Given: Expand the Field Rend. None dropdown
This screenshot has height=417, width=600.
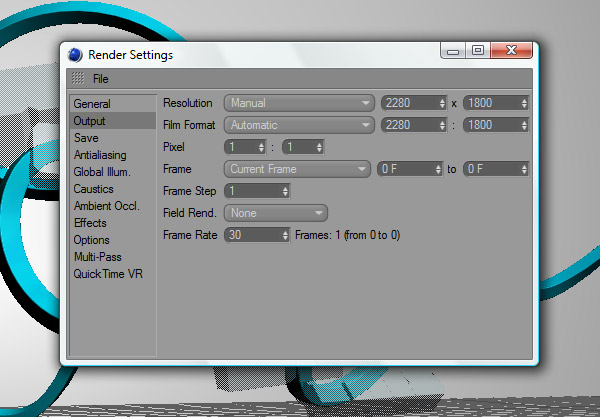Looking at the screenshot, I should click(276, 213).
